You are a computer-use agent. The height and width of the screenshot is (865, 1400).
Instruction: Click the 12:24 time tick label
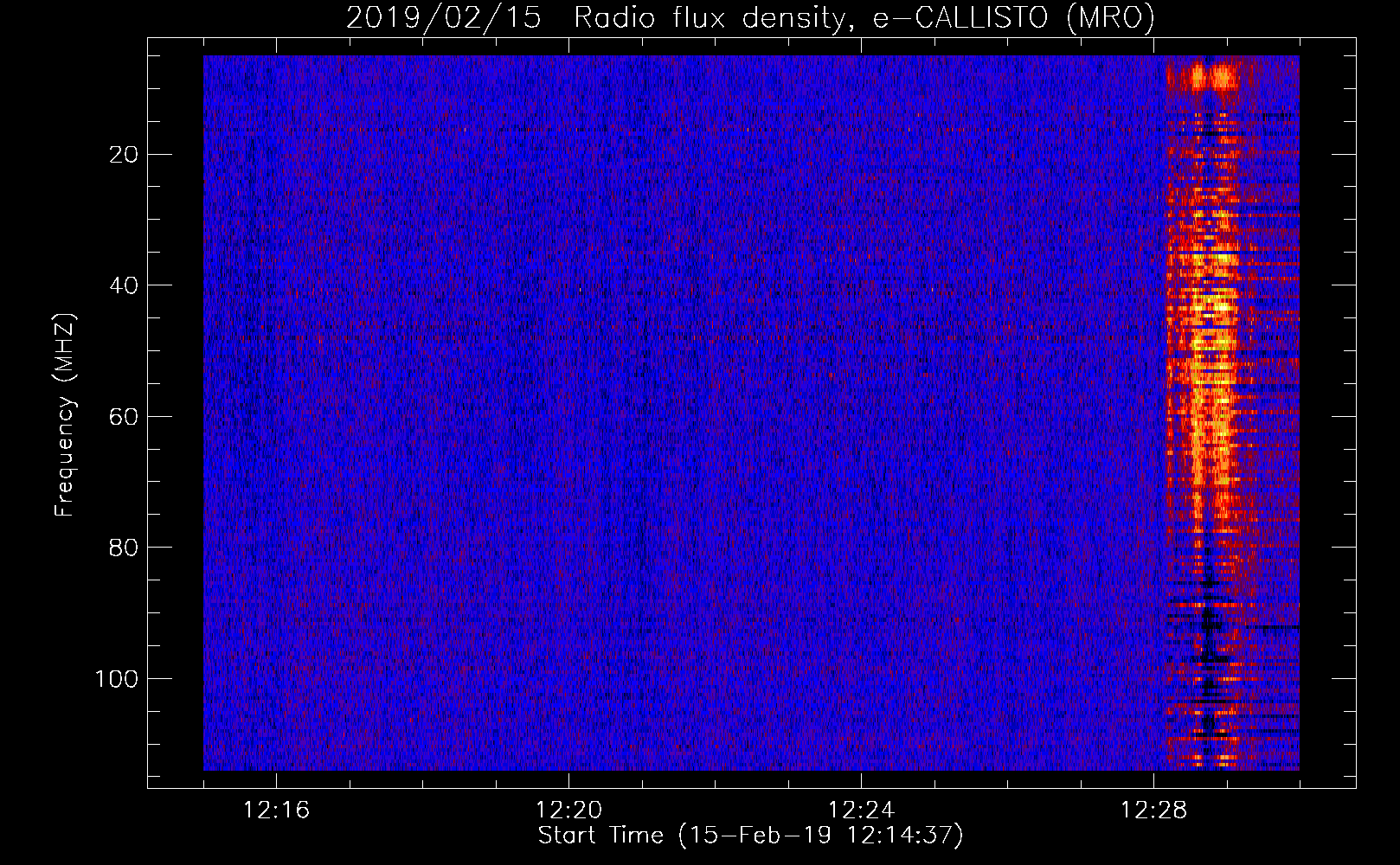click(861, 811)
